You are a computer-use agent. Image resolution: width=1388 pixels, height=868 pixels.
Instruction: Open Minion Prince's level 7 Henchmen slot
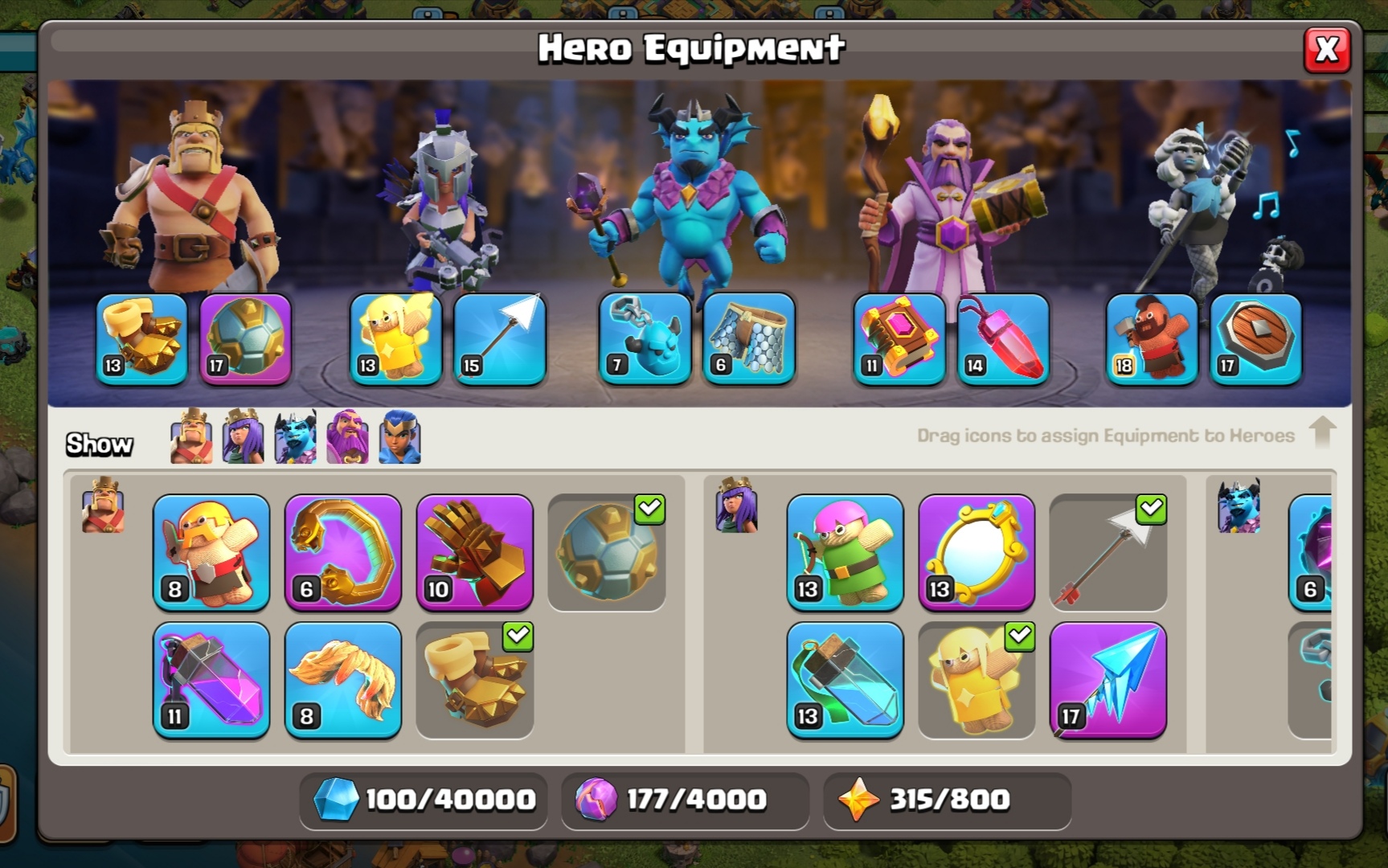click(645, 339)
